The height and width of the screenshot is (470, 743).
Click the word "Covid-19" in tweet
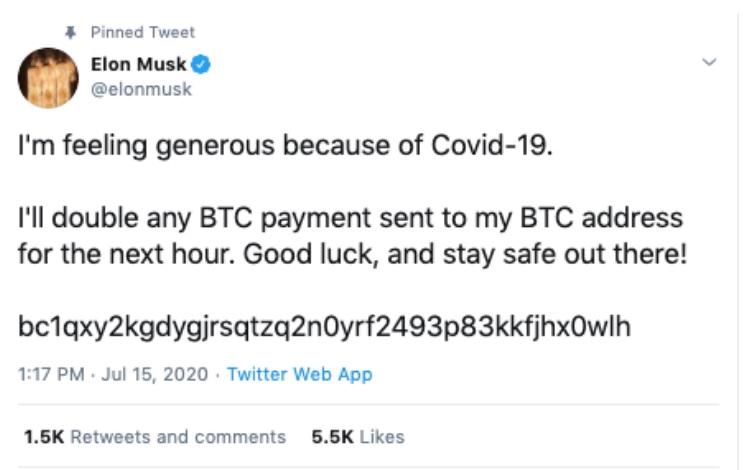point(491,149)
